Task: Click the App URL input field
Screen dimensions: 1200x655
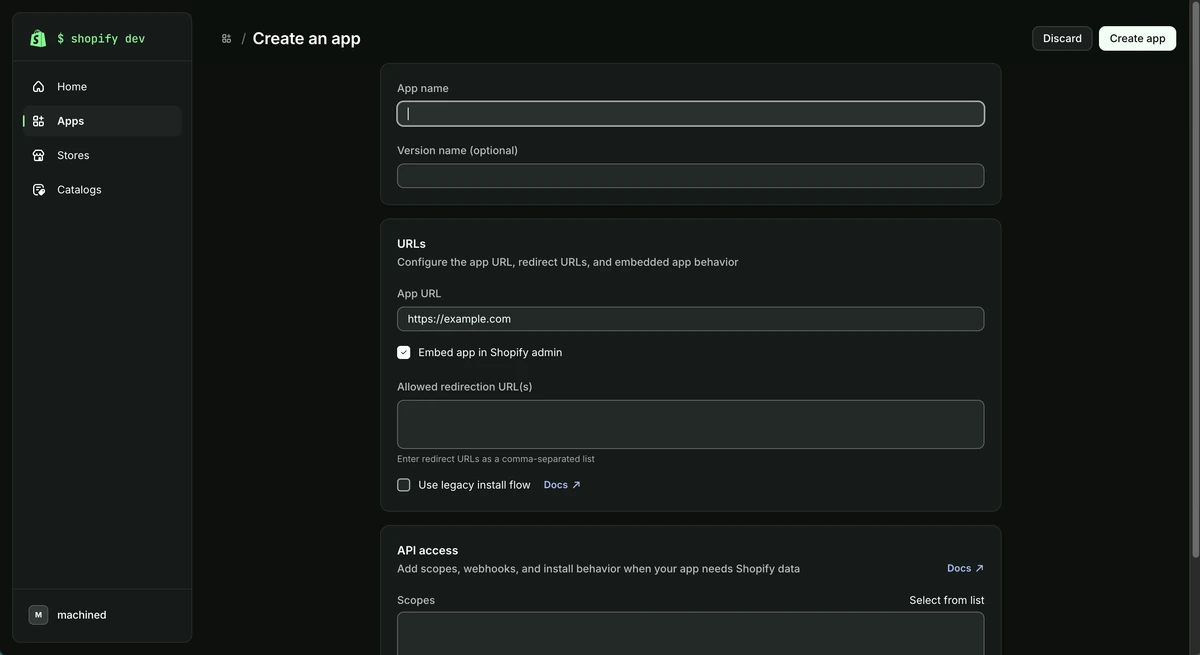Action: (x=690, y=319)
